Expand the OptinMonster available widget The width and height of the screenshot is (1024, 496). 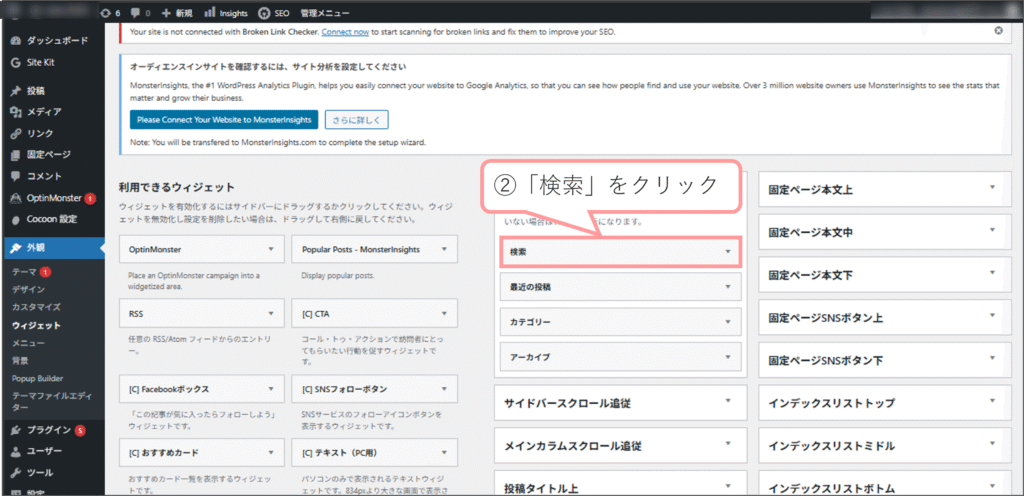271,249
